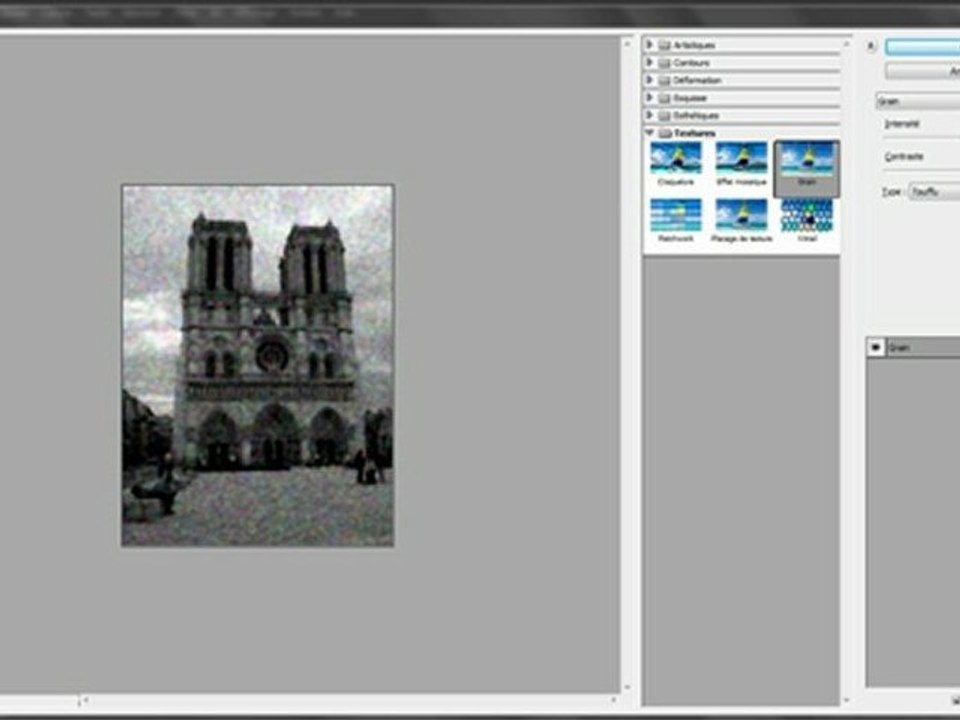Viewport: 960px width, 720px height.
Task: Click the cathedral preview image
Action: click(258, 366)
